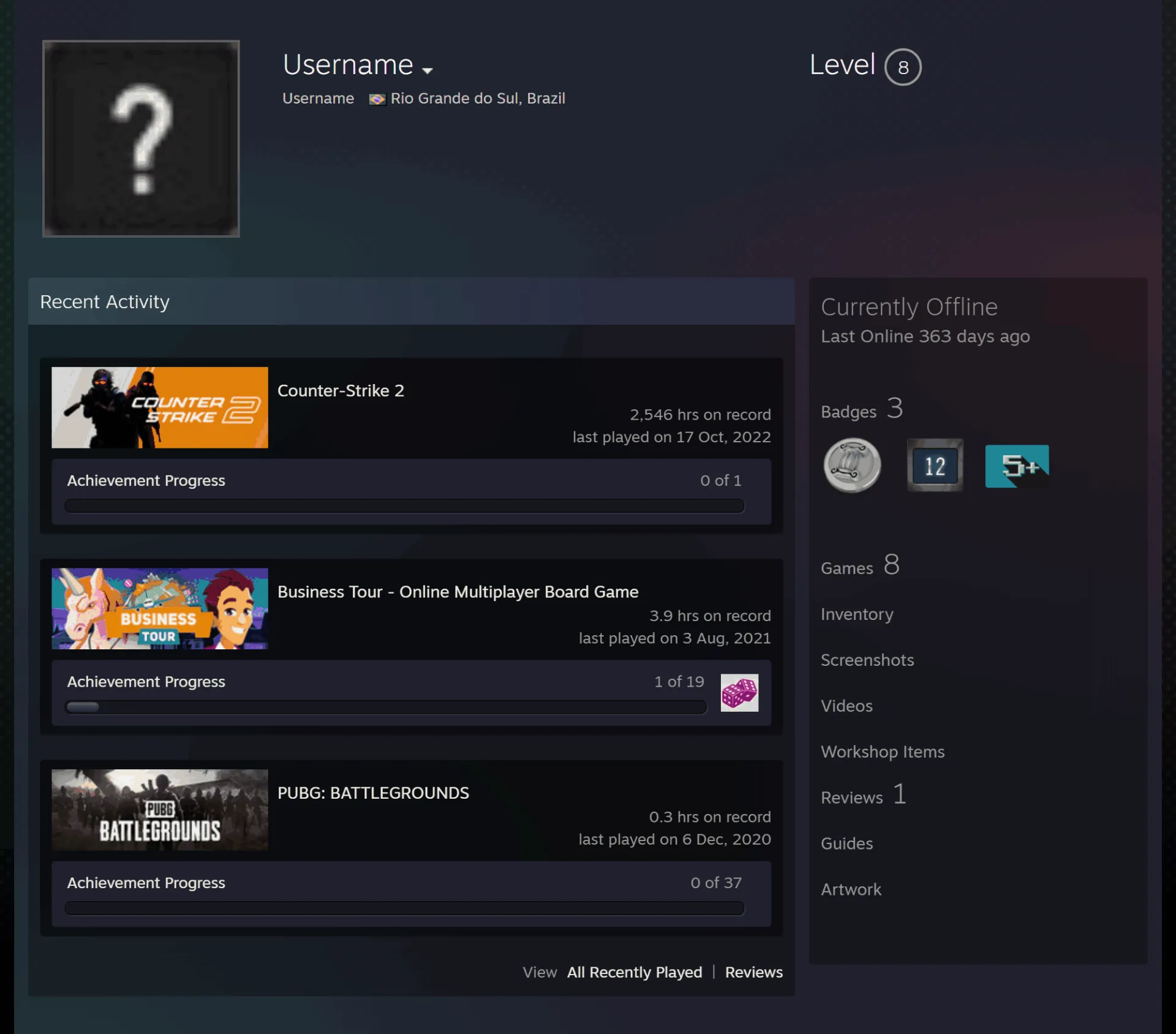Click the level 8 circle badge
This screenshot has height=1034, width=1176.
coord(903,67)
